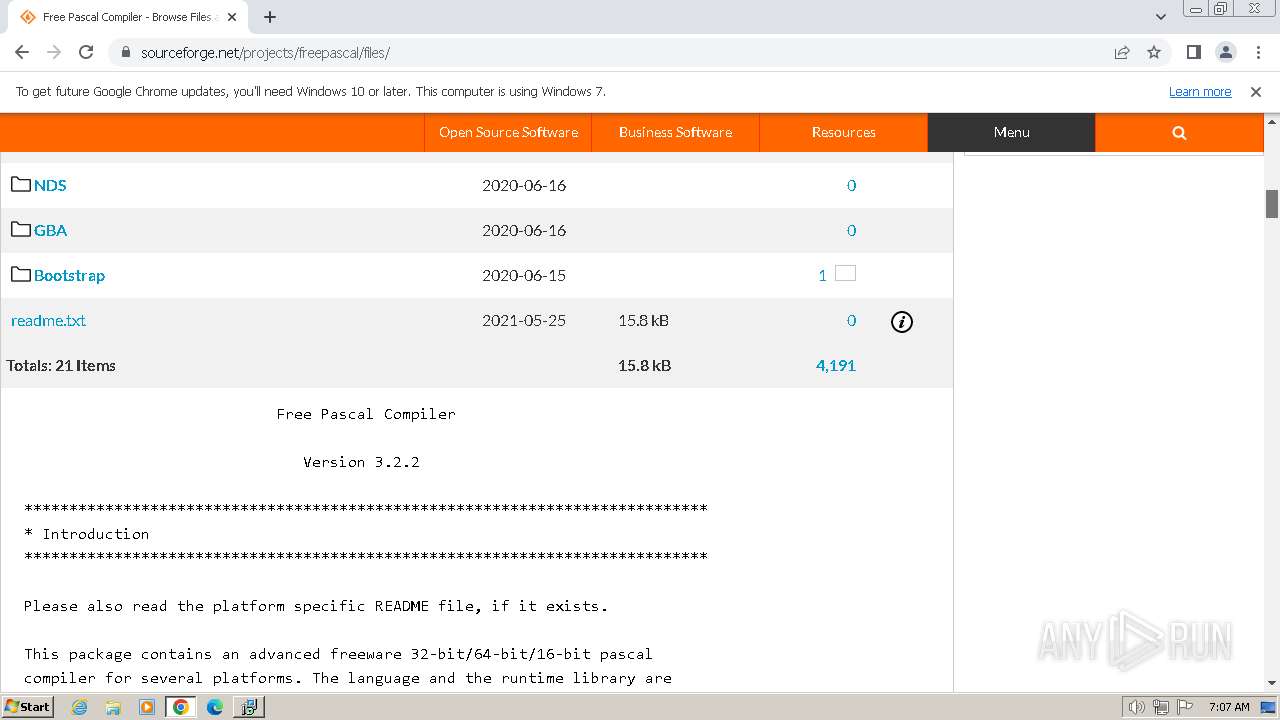Go back to the previous page
Screen dimensions: 1280x720
[x=22, y=52]
